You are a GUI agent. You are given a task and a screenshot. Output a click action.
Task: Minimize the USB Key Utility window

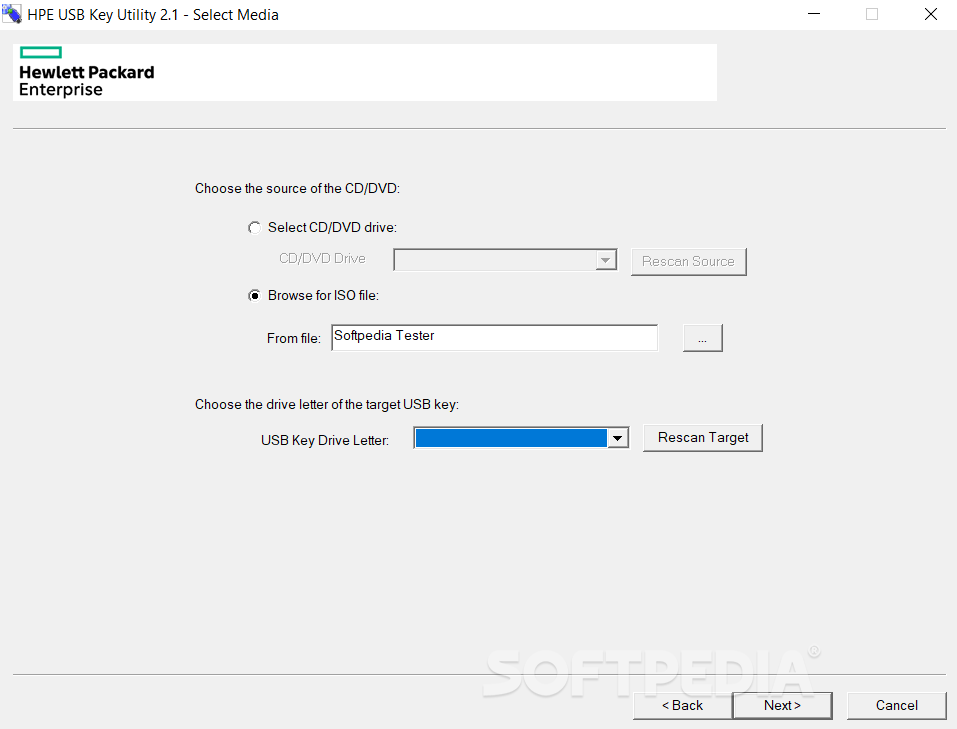click(814, 14)
